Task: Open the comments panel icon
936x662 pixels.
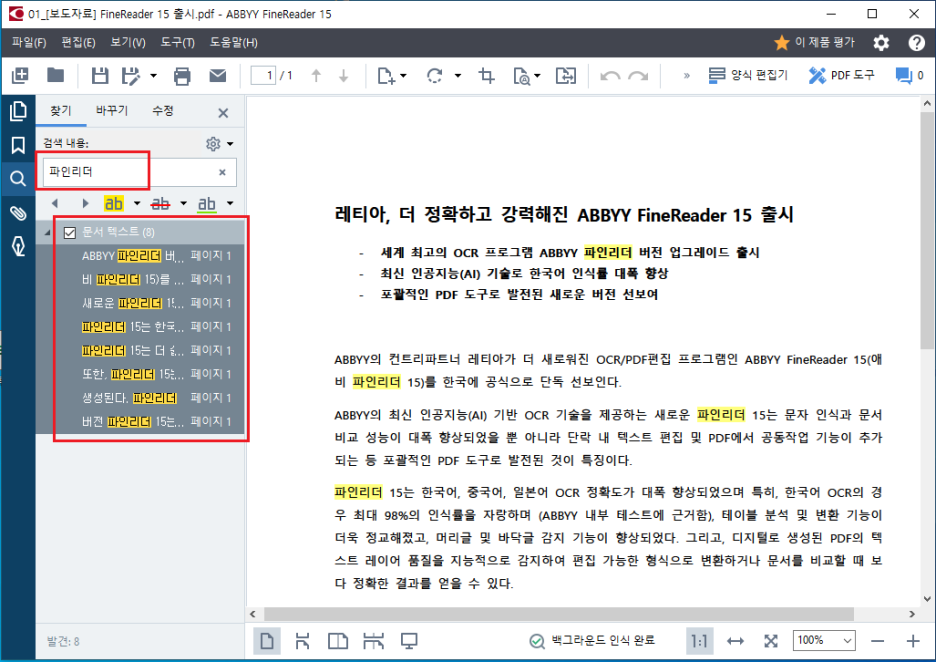Action: 904,76
